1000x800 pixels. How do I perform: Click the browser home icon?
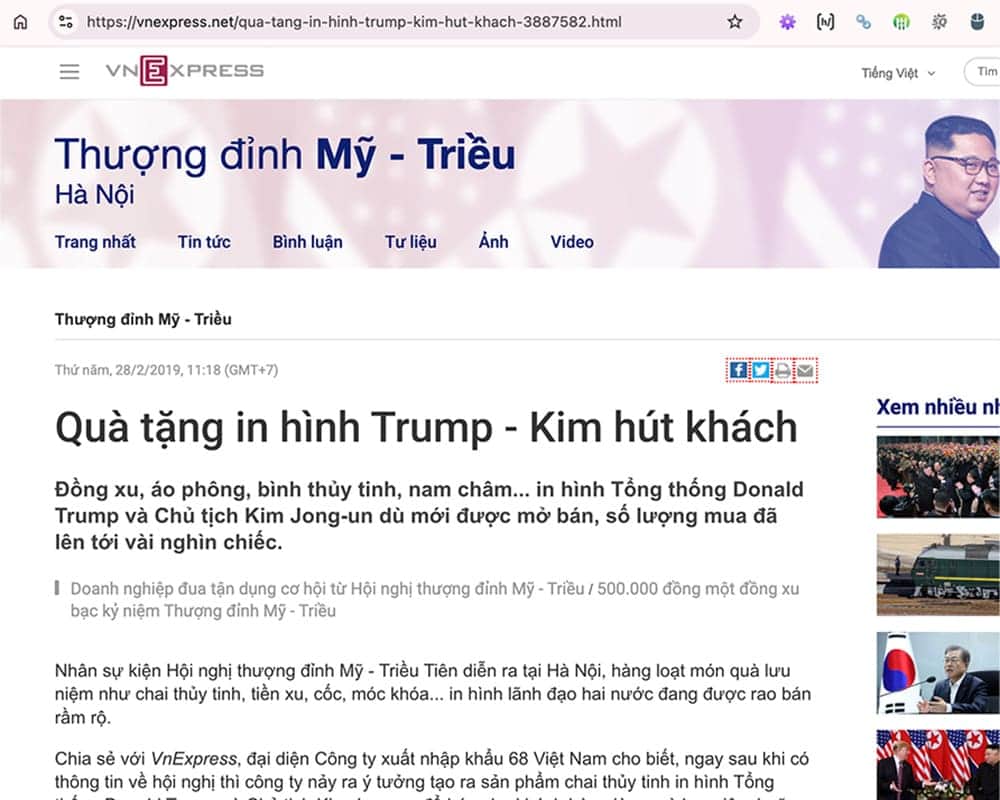point(20,22)
